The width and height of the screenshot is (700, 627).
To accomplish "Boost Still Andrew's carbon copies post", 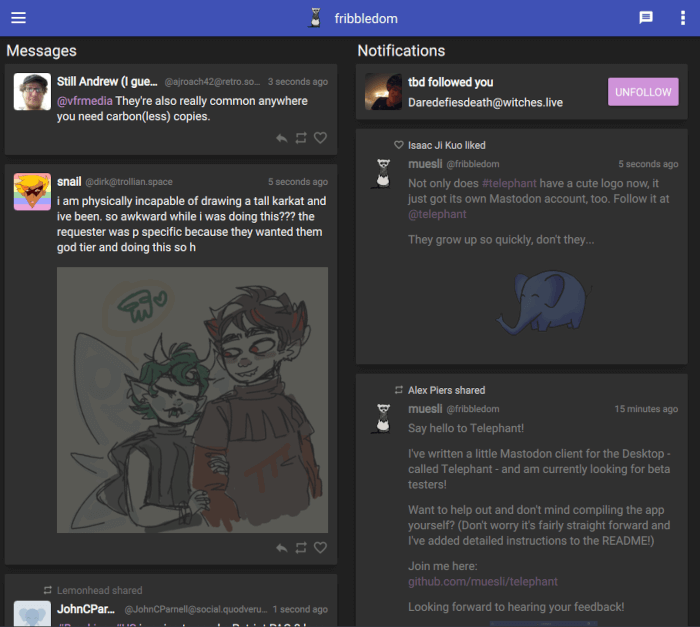I will (301, 138).
